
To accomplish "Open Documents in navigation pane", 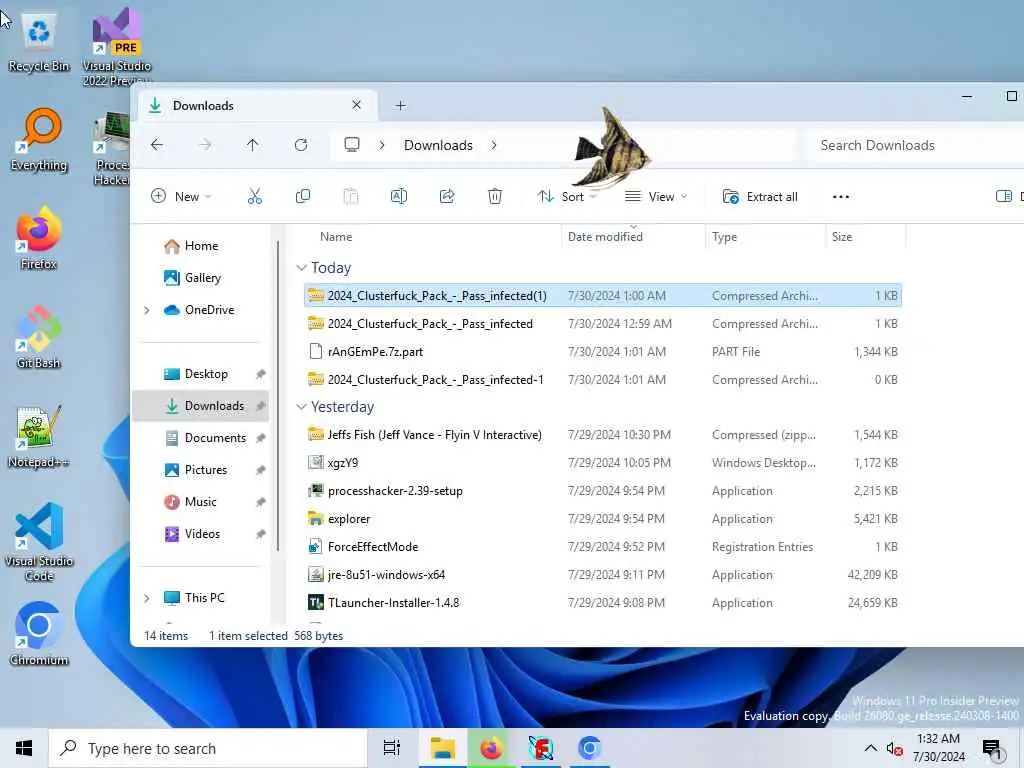I will 215,438.
